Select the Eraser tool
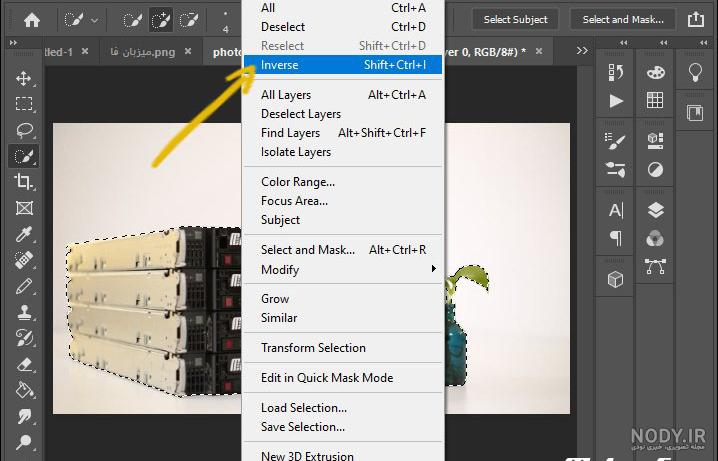The image size is (718, 461). pos(24,364)
